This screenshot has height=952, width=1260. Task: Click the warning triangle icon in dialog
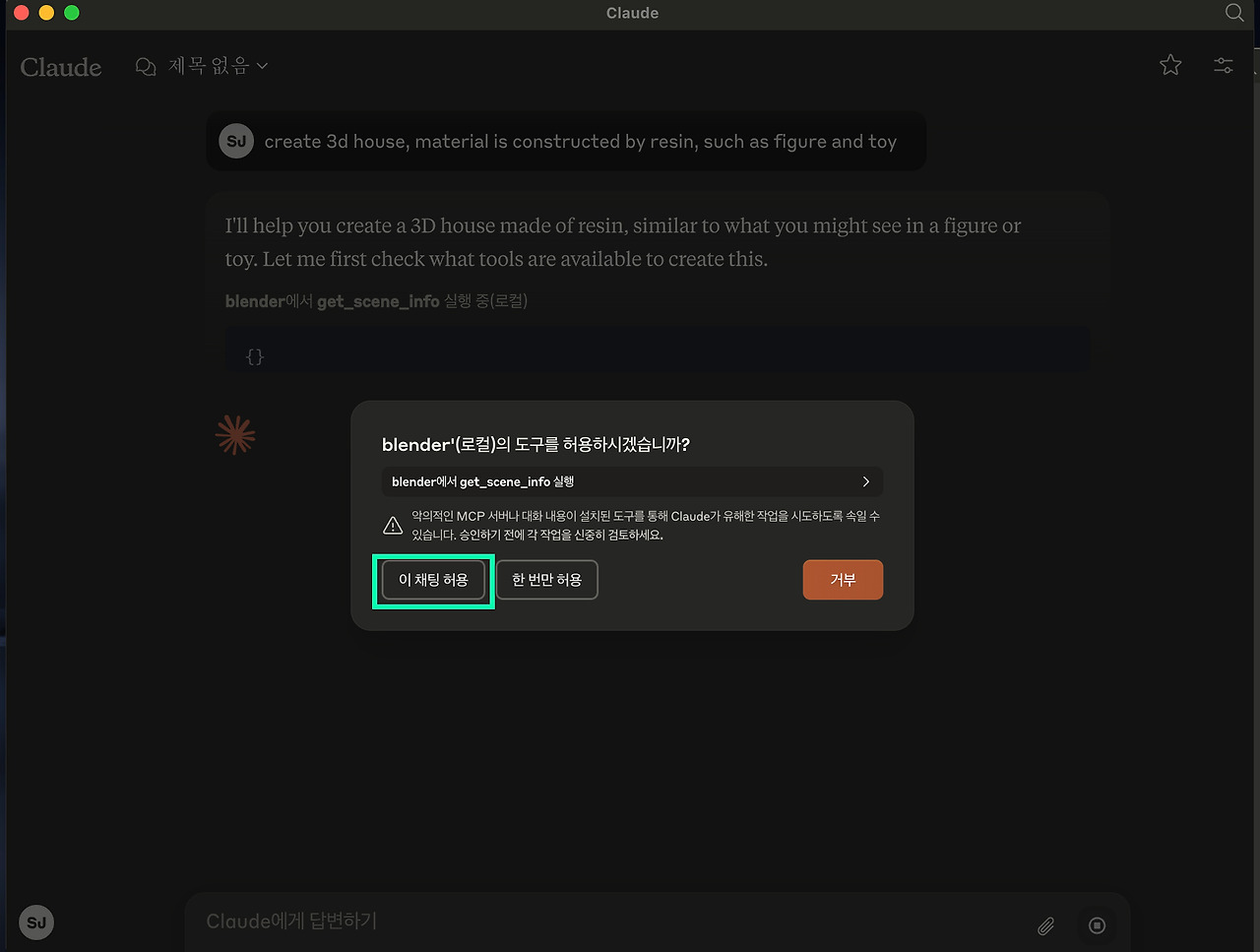(x=393, y=526)
